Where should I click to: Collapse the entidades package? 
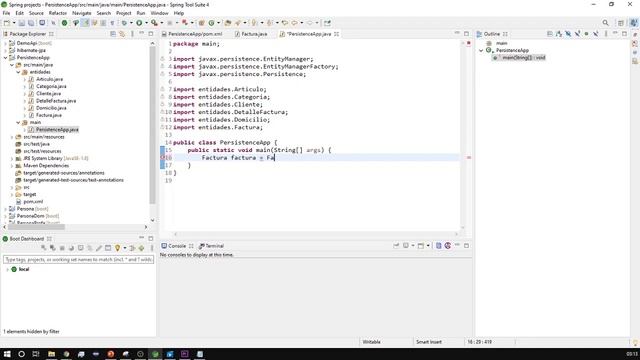pos(18,72)
